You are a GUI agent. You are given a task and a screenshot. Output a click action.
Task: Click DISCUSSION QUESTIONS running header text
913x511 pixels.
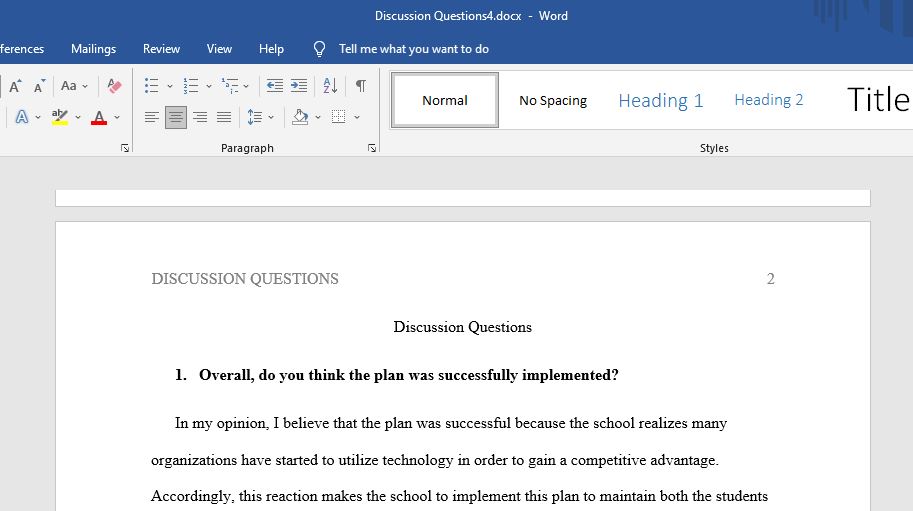click(245, 279)
